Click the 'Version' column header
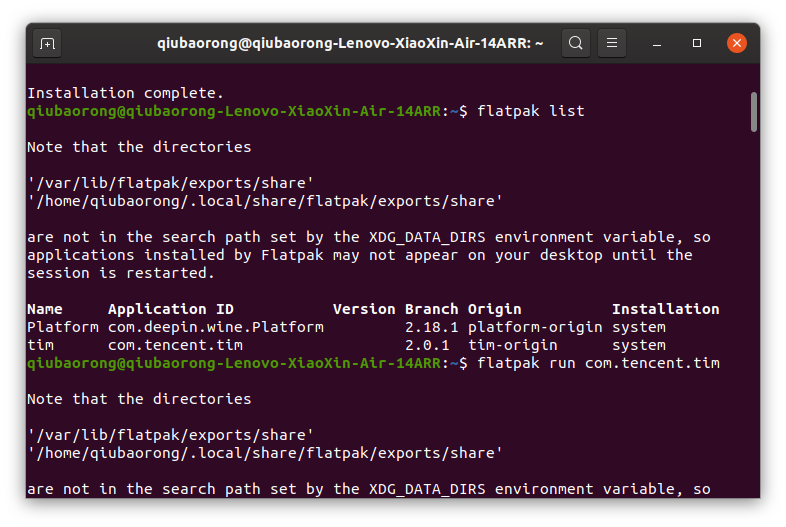The width and height of the screenshot is (786, 527). click(364, 309)
